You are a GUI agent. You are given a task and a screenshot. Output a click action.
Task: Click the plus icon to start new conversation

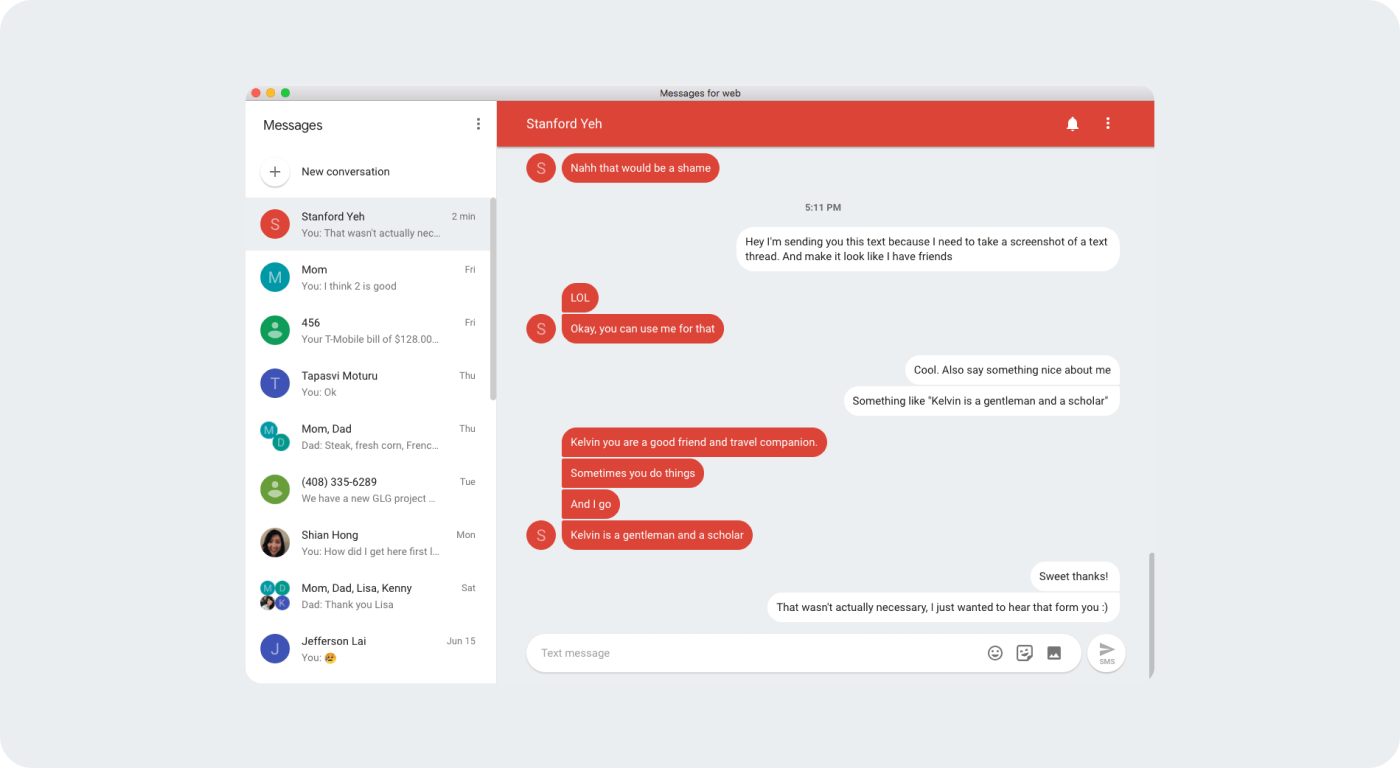(275, 171)
